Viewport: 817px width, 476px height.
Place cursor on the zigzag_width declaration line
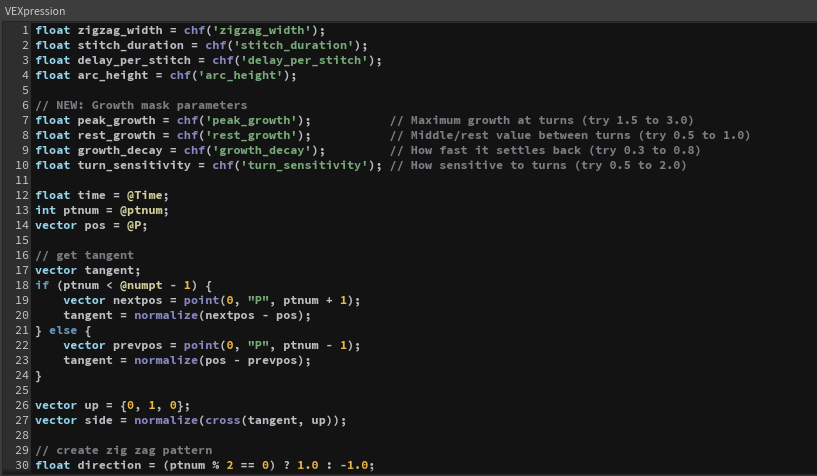(180, 30)
